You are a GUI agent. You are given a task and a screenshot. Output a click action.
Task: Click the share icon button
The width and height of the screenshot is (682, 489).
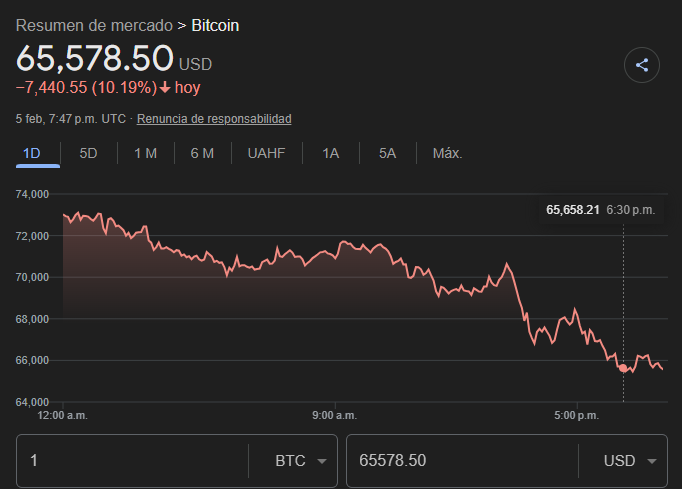[x=642, y=66]
